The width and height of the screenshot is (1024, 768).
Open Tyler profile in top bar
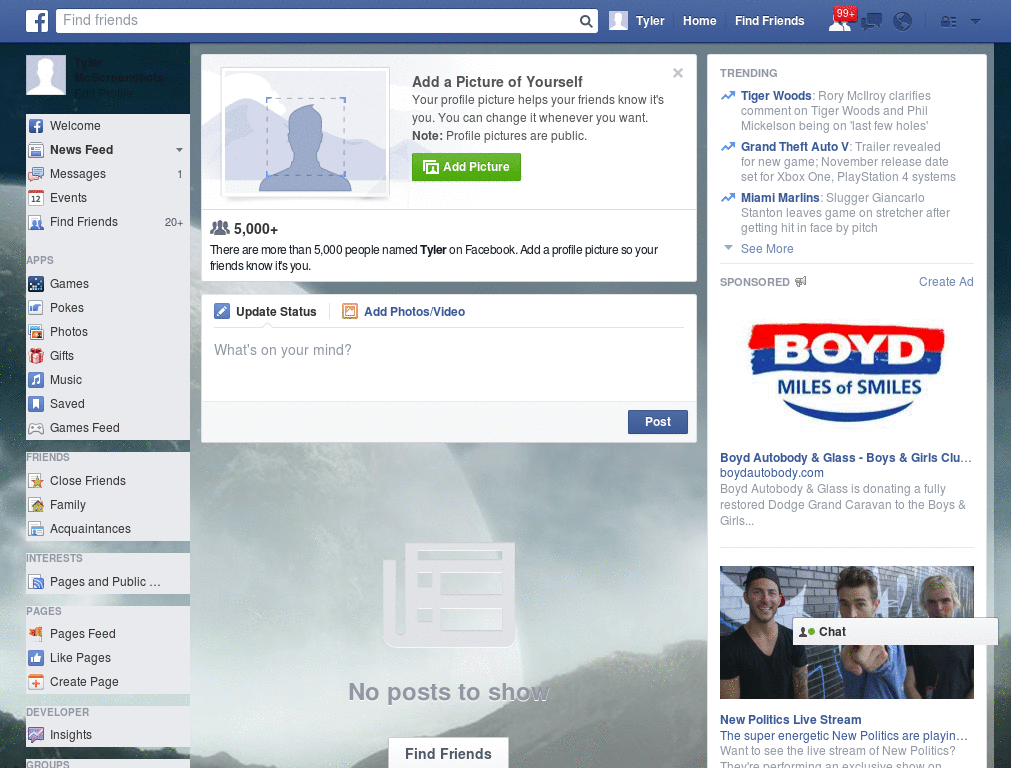(637, 21)
